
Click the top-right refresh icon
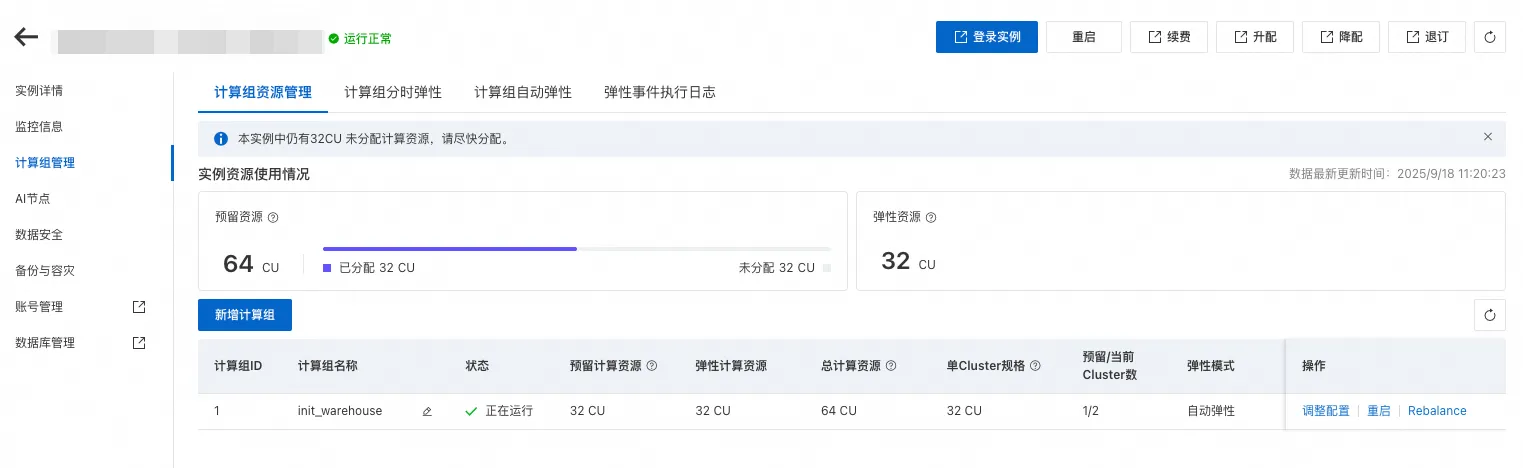tap(1490, 37)
